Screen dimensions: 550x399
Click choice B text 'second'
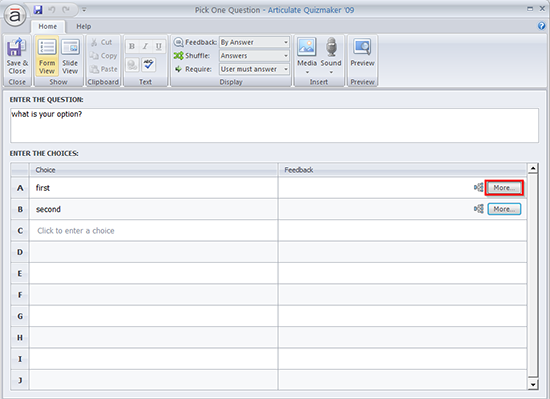click(x=48, y=209)
